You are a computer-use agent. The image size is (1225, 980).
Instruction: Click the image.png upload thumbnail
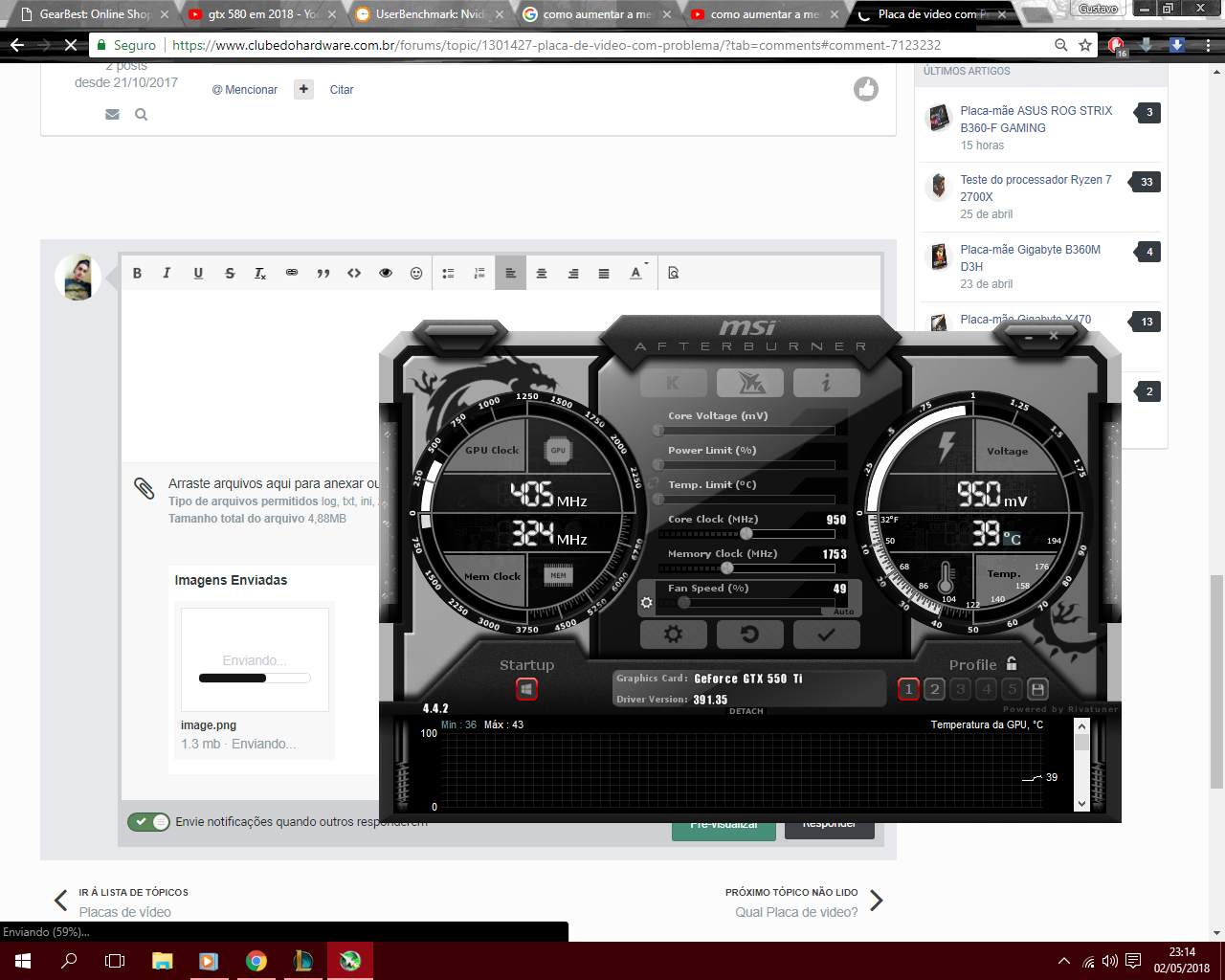tap(255, 659)
